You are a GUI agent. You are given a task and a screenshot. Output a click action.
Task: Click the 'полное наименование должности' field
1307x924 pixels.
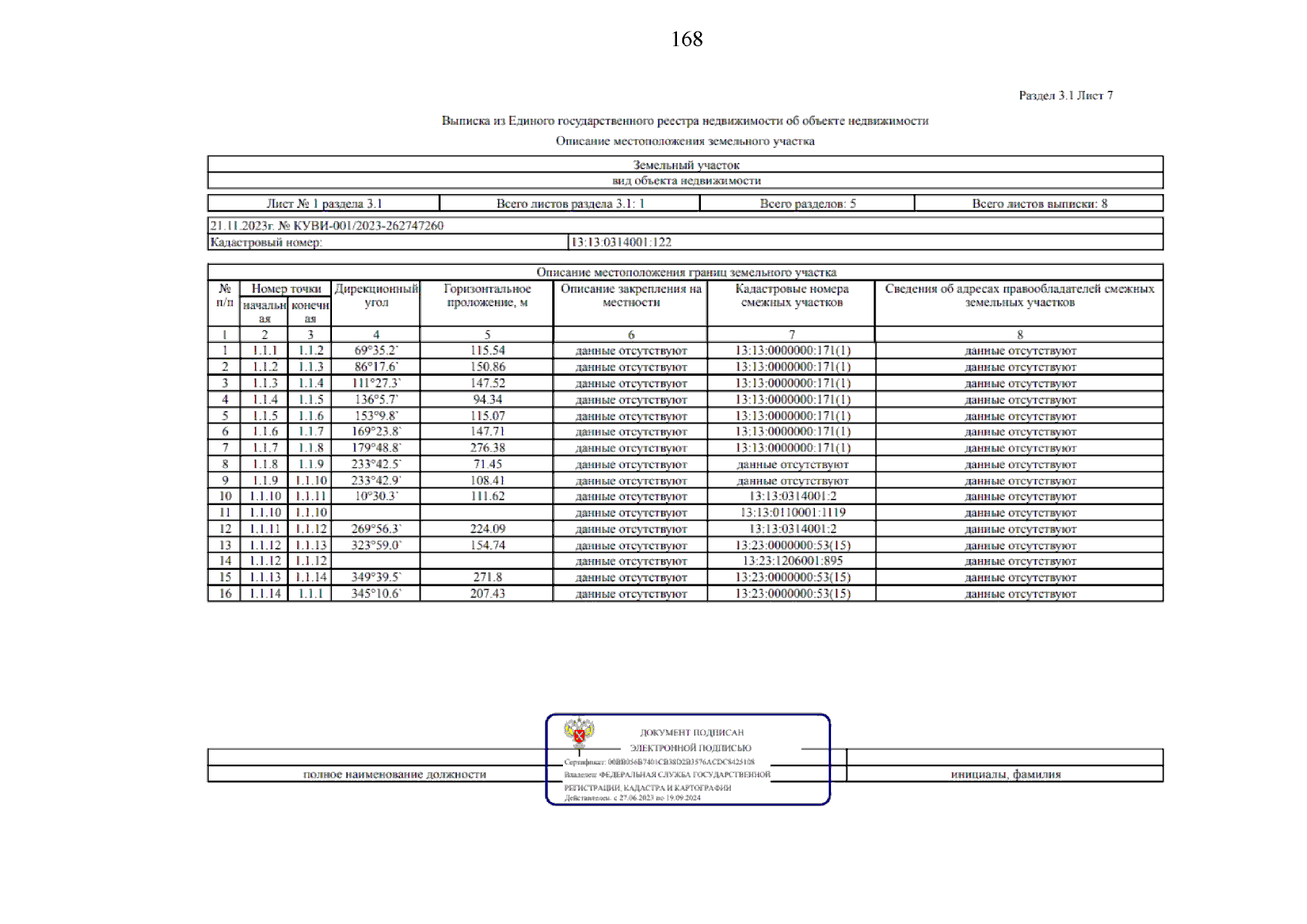(394, 775)
